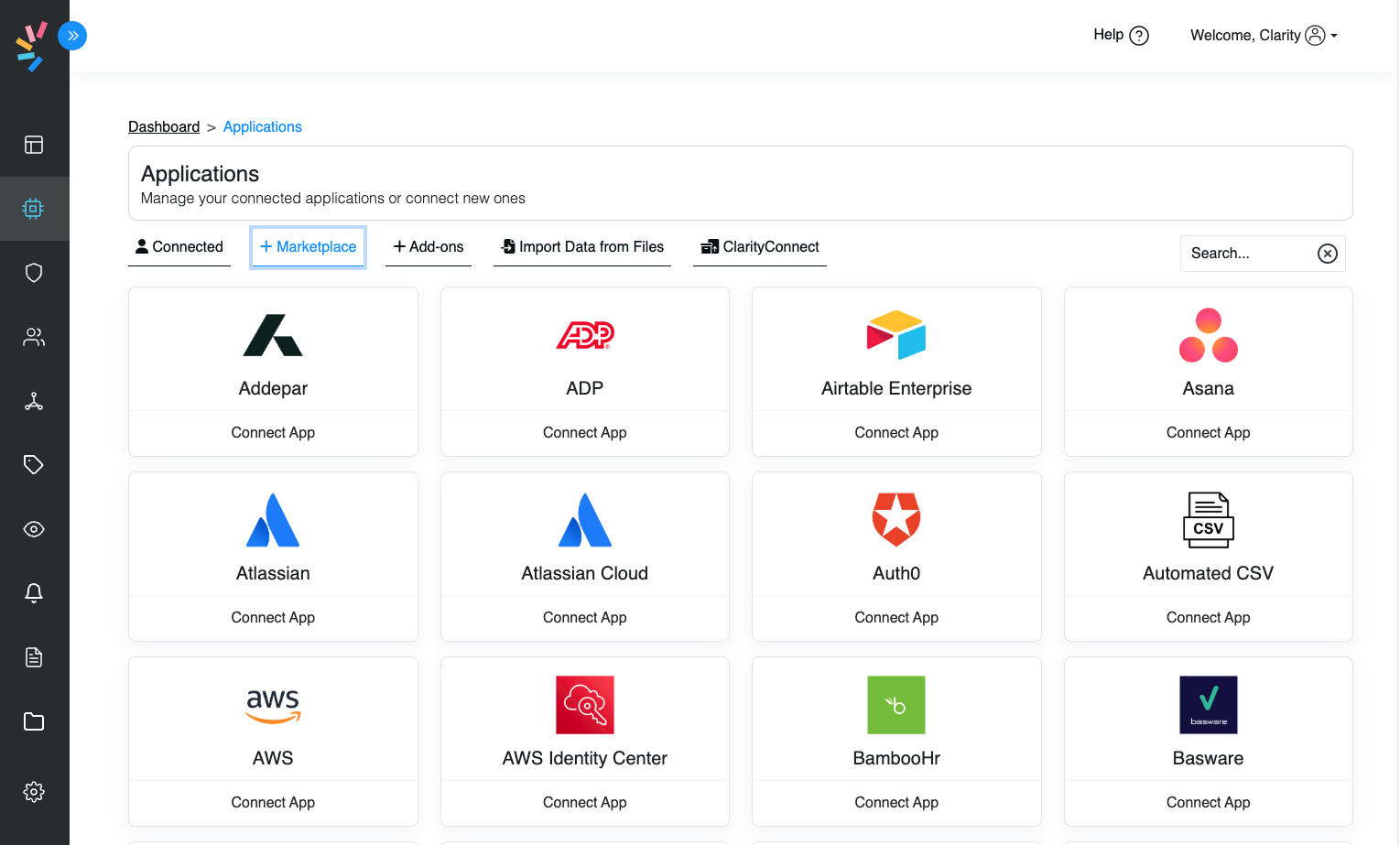Switch to the Marketplace tab
Screen dimensions: 1400x845
pos(309,247)
